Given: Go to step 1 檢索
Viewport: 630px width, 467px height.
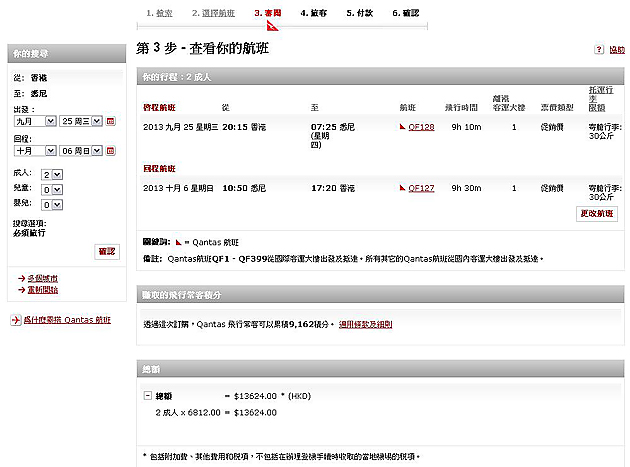Looking at the screenshot, I should click(x=158, y=14).
